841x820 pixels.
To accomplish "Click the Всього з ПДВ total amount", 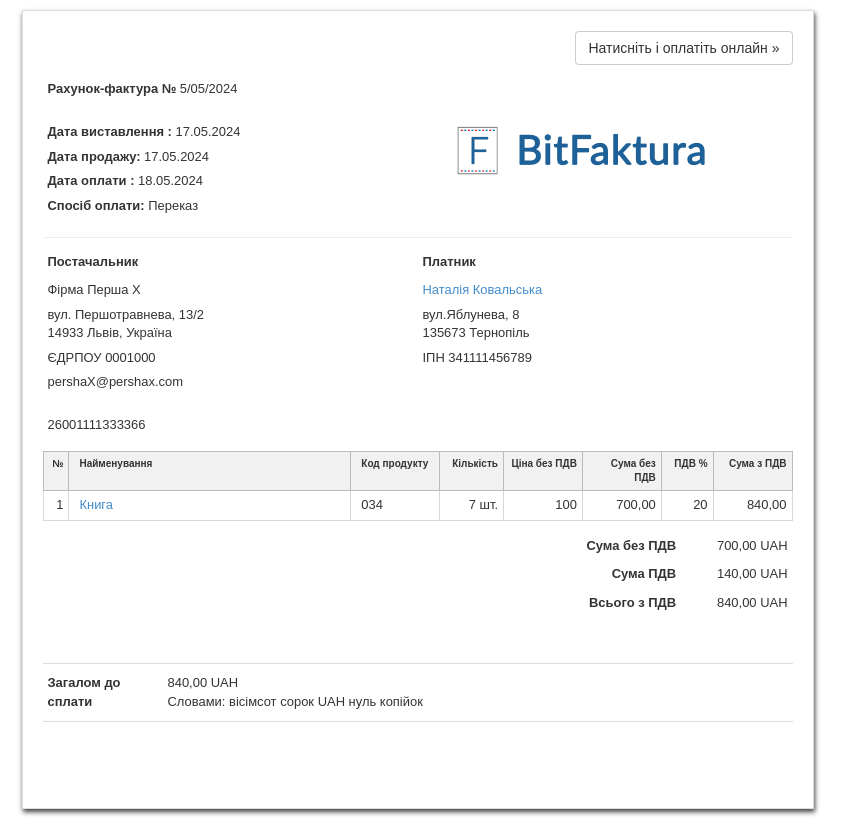I will (x=751, y=603).
